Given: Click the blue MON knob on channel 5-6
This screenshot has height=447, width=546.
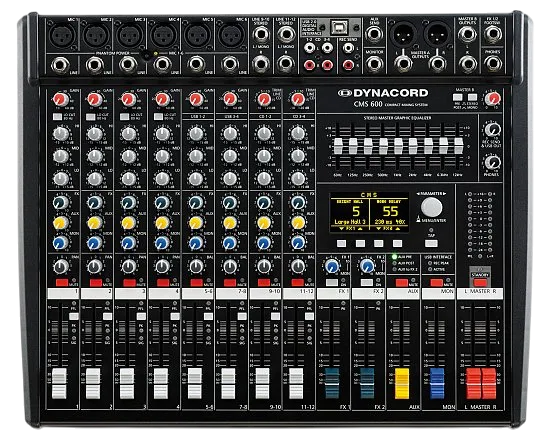Looking at the screenshot, I should pyautogui.click(x=196, y=243).
